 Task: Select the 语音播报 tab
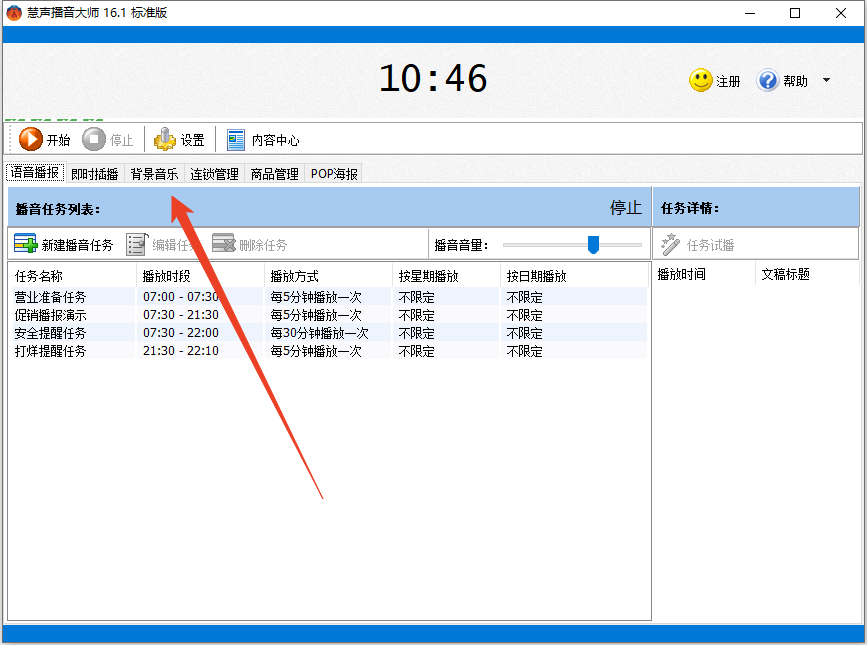point(34,172)
